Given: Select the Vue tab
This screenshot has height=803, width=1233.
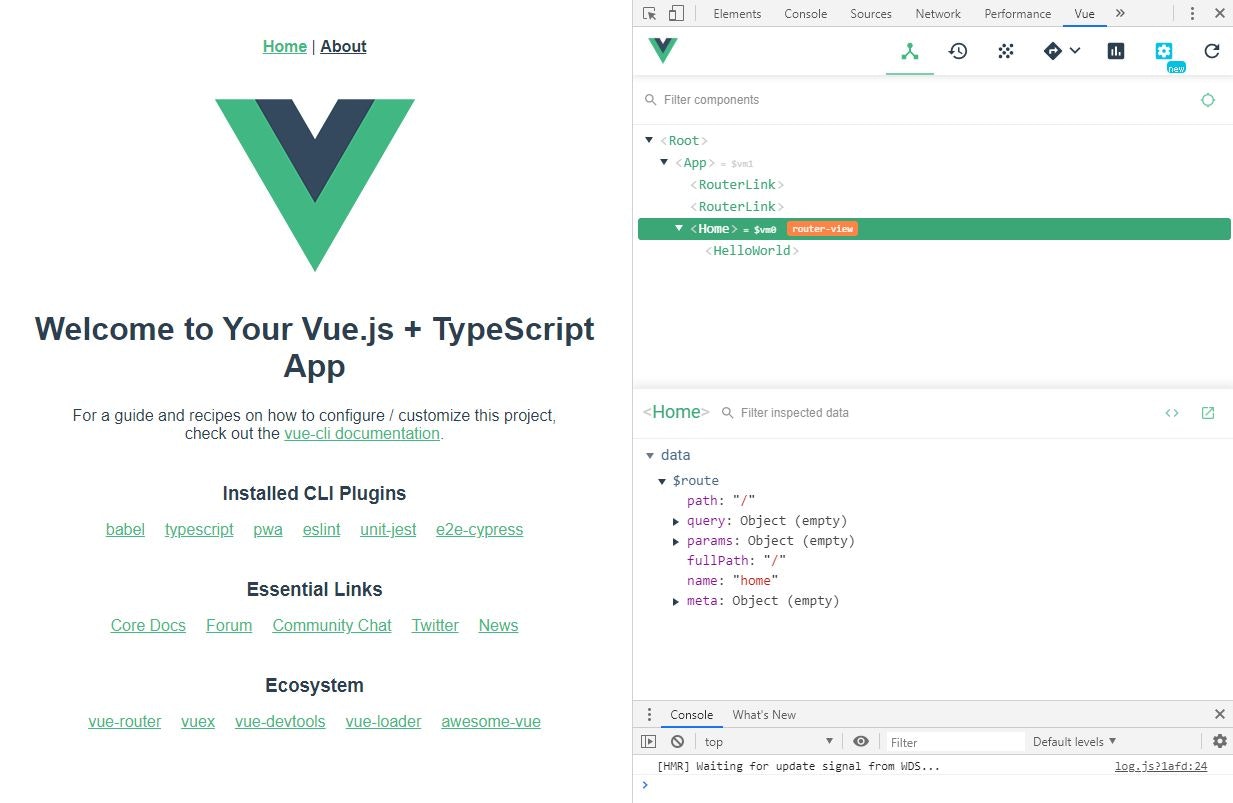Looking at the screenshot, I should coord(1084,13).
